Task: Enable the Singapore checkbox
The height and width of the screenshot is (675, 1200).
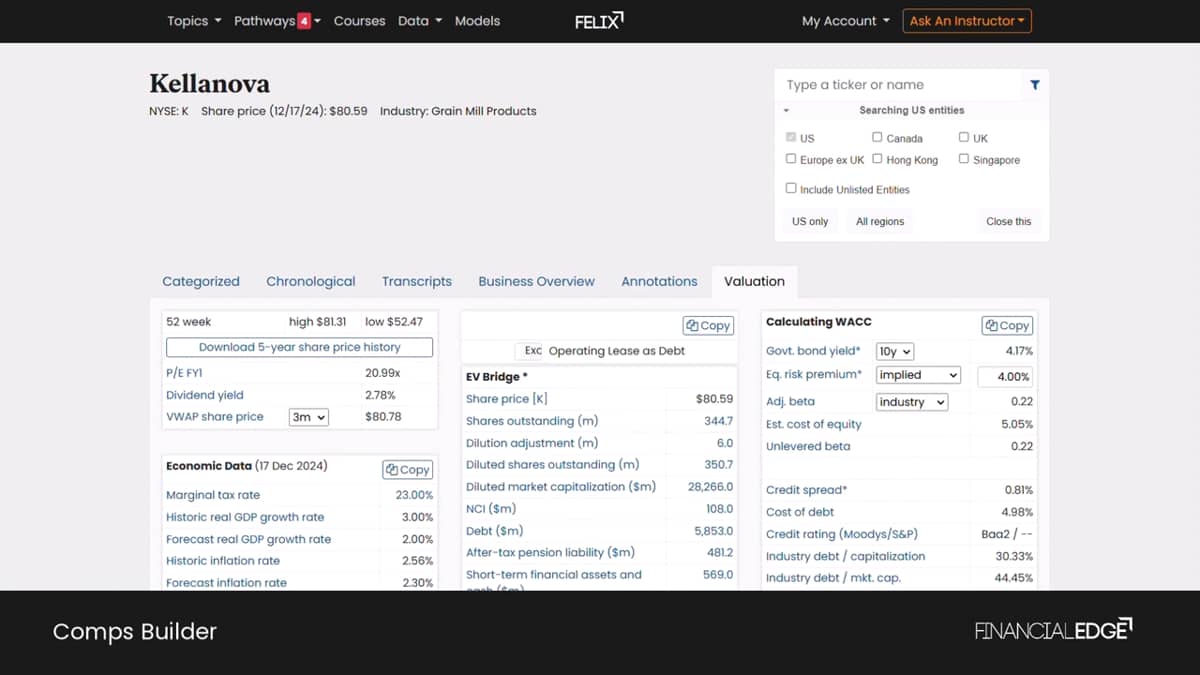Action: [x=964, y=159]
